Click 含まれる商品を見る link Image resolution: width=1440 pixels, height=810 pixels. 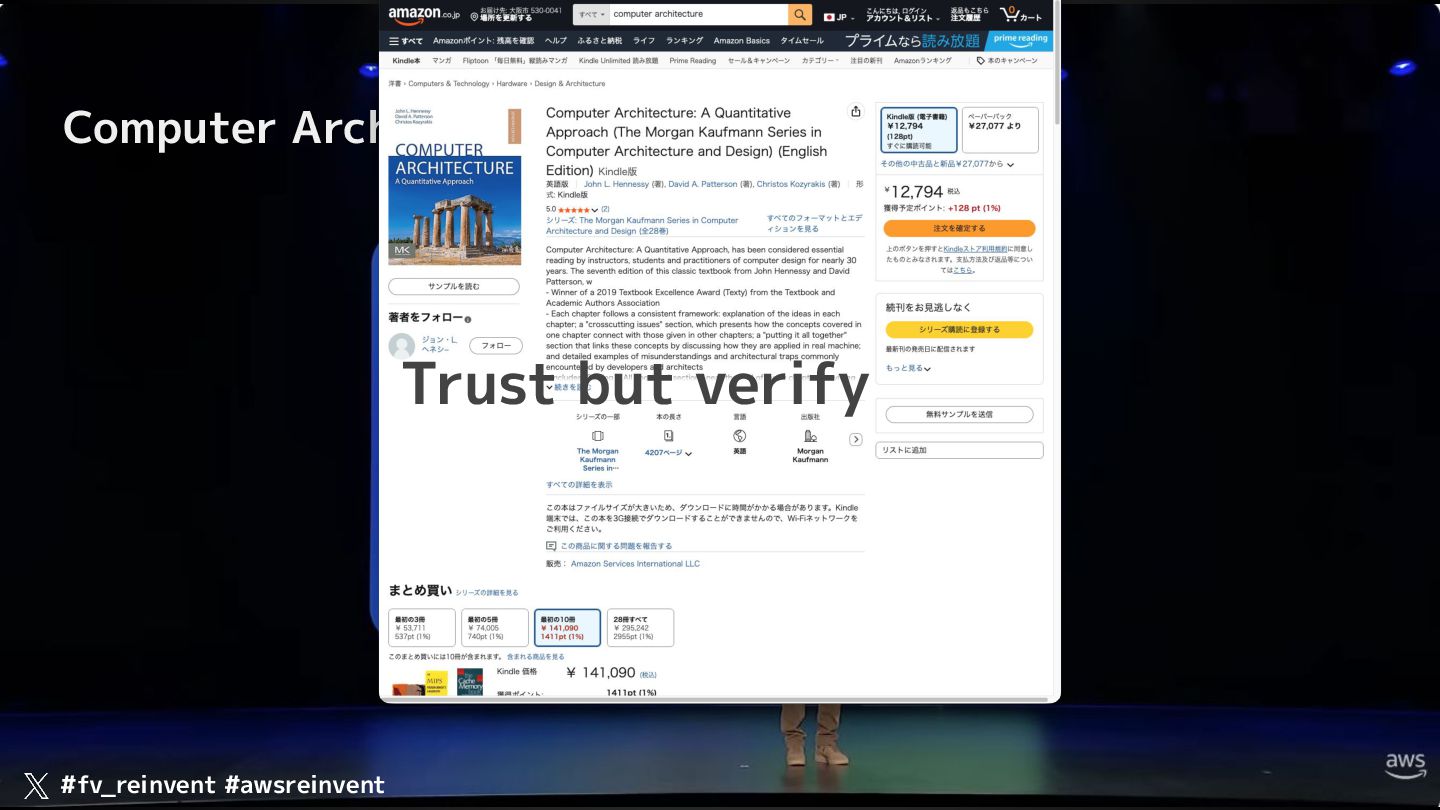(x=535, y=657)
